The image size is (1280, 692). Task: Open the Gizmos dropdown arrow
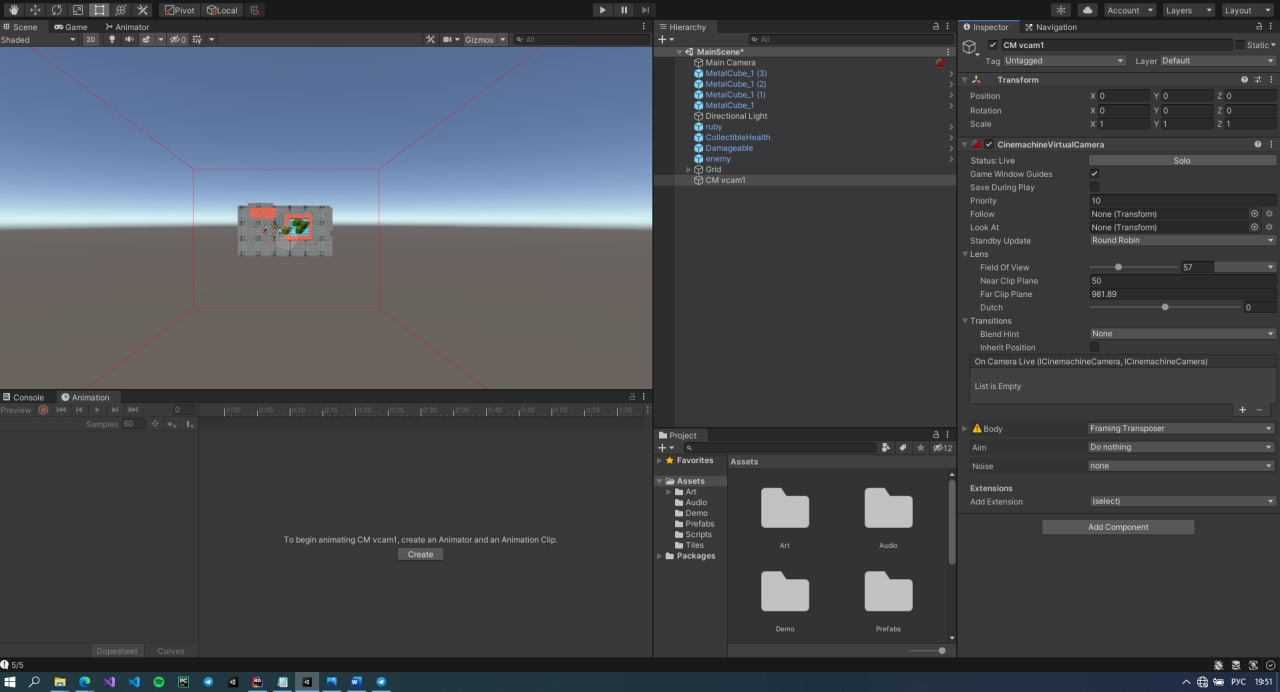pyautogui.click(x=503, y=39)
